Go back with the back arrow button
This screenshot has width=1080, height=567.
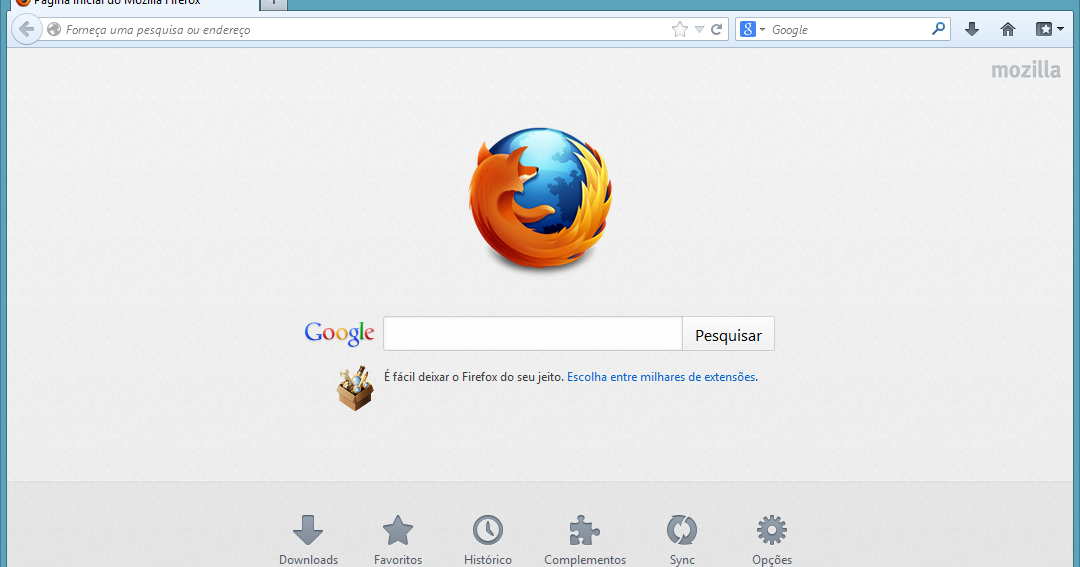click(26, 30)
